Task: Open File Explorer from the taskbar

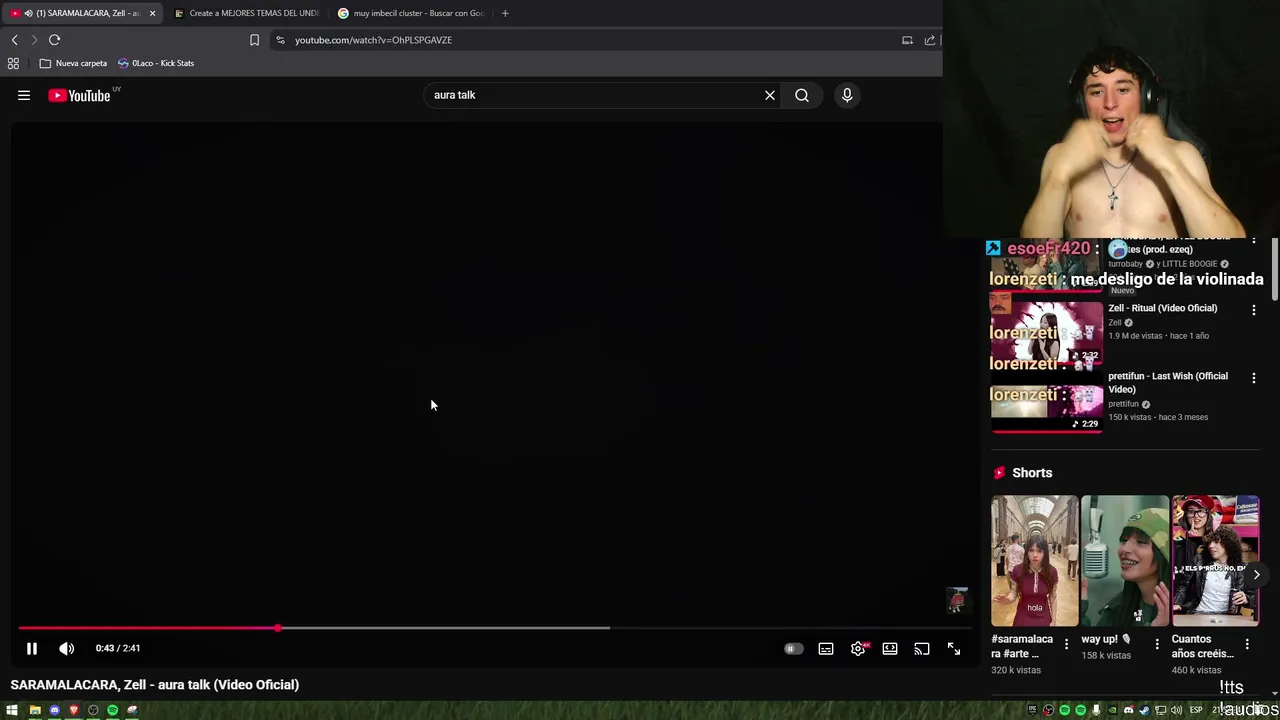Action: click(x=35, y=710)
